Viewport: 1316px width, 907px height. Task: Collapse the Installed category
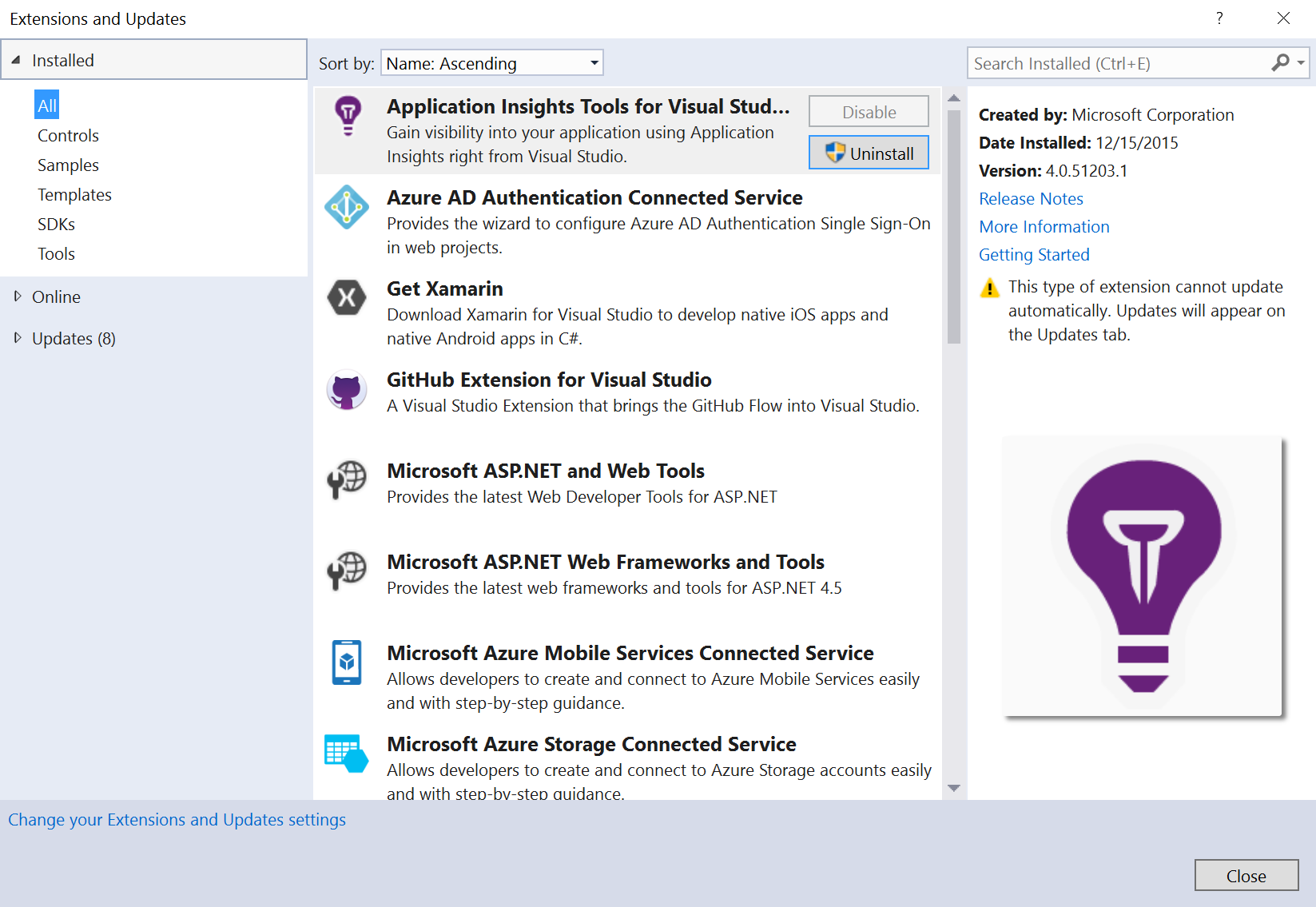coord(16,60)
